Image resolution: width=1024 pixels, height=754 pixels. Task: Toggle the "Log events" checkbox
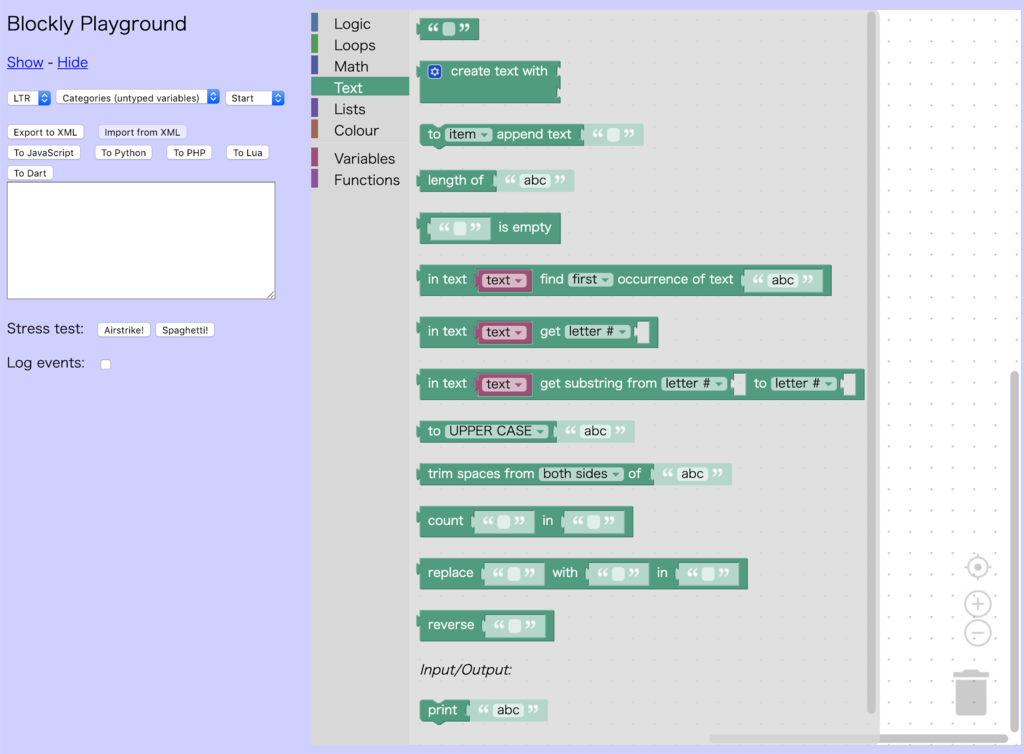point(105,364)
